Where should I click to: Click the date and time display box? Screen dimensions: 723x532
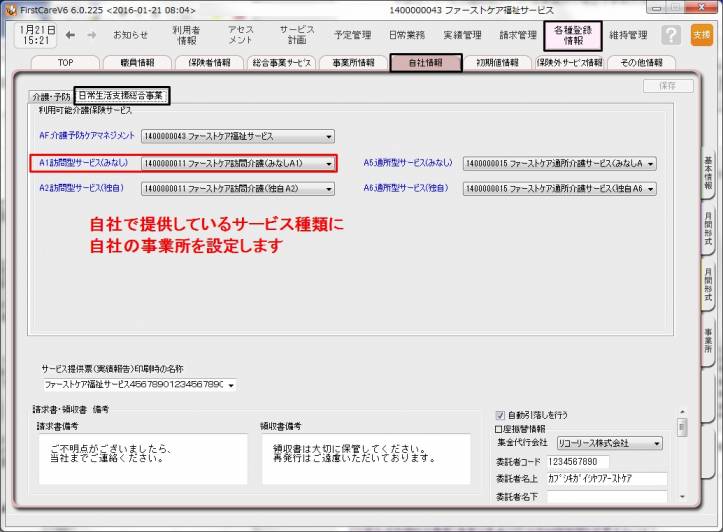[x=36, y=35]
